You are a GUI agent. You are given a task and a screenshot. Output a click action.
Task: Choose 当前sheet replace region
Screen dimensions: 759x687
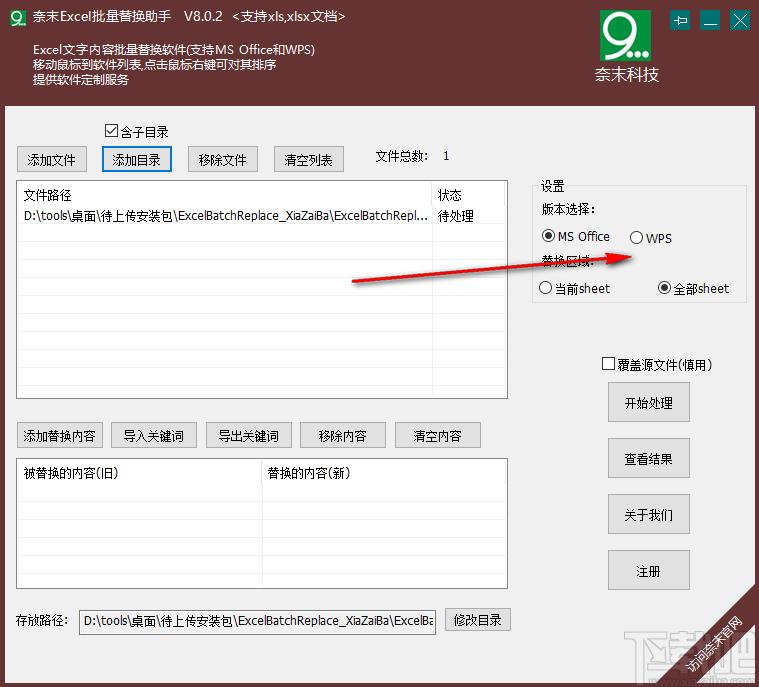click(x=546, y=288)
